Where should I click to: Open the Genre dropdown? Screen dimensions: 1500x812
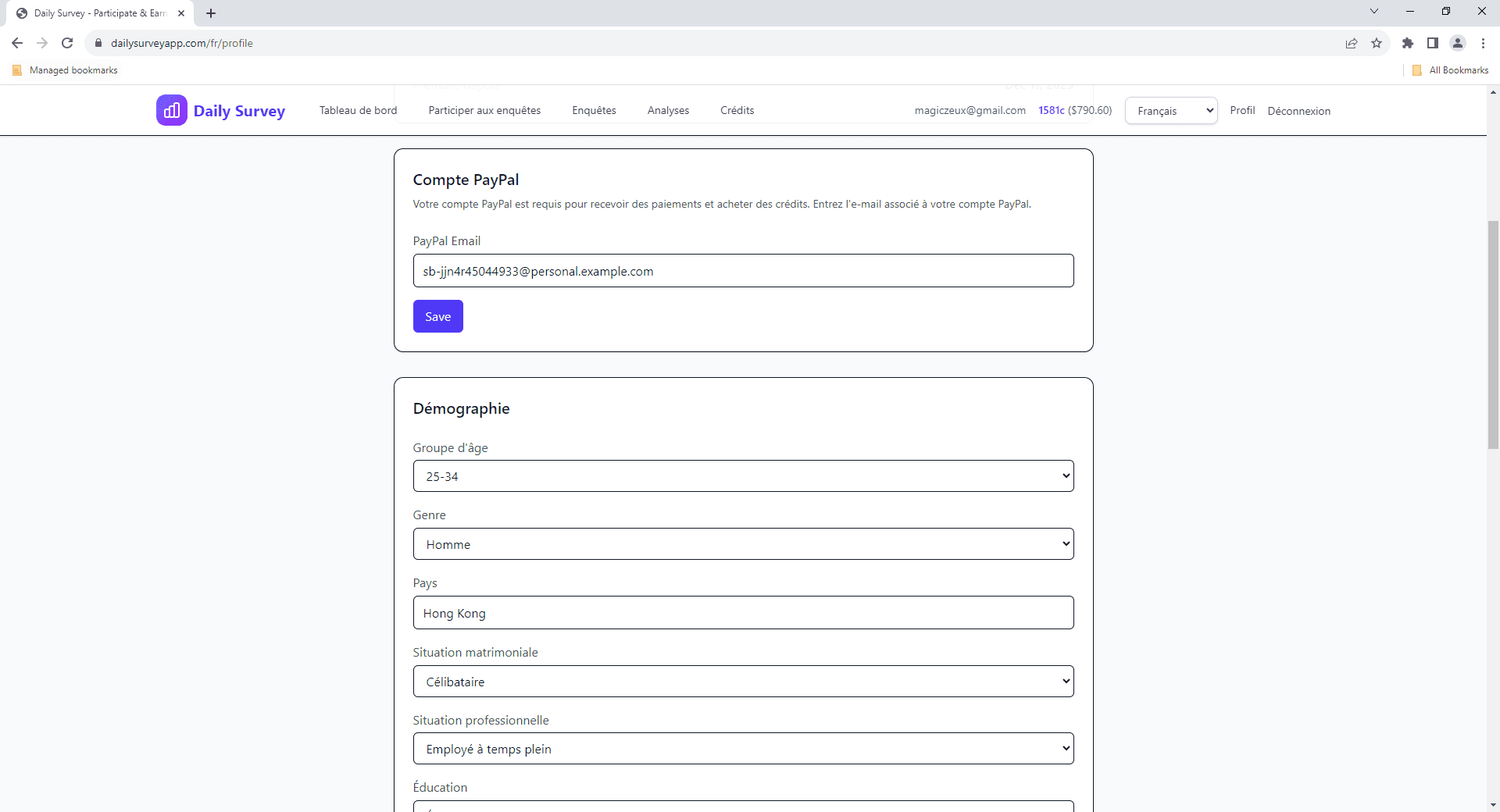pyautogui.click(x=743, y=543)
